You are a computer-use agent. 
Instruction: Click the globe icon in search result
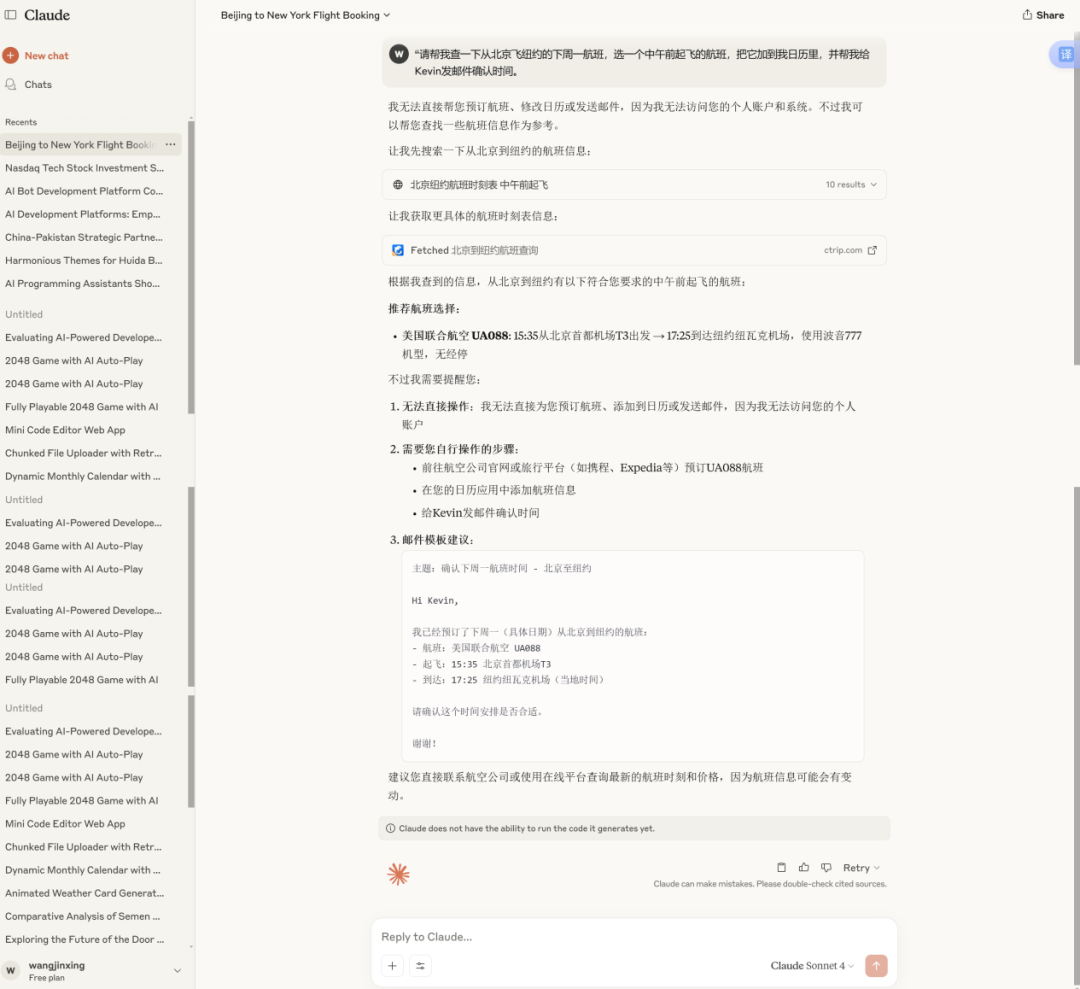point(397,185)
